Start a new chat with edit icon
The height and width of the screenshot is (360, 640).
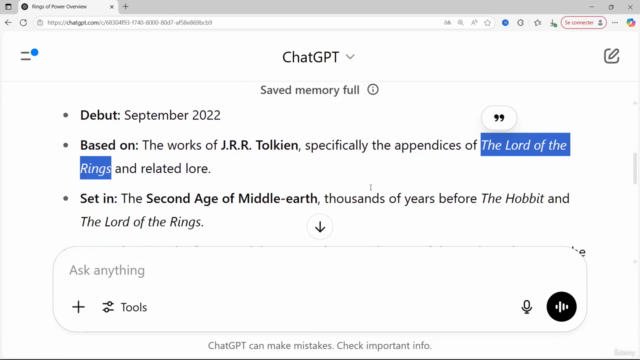coord(611,56)
